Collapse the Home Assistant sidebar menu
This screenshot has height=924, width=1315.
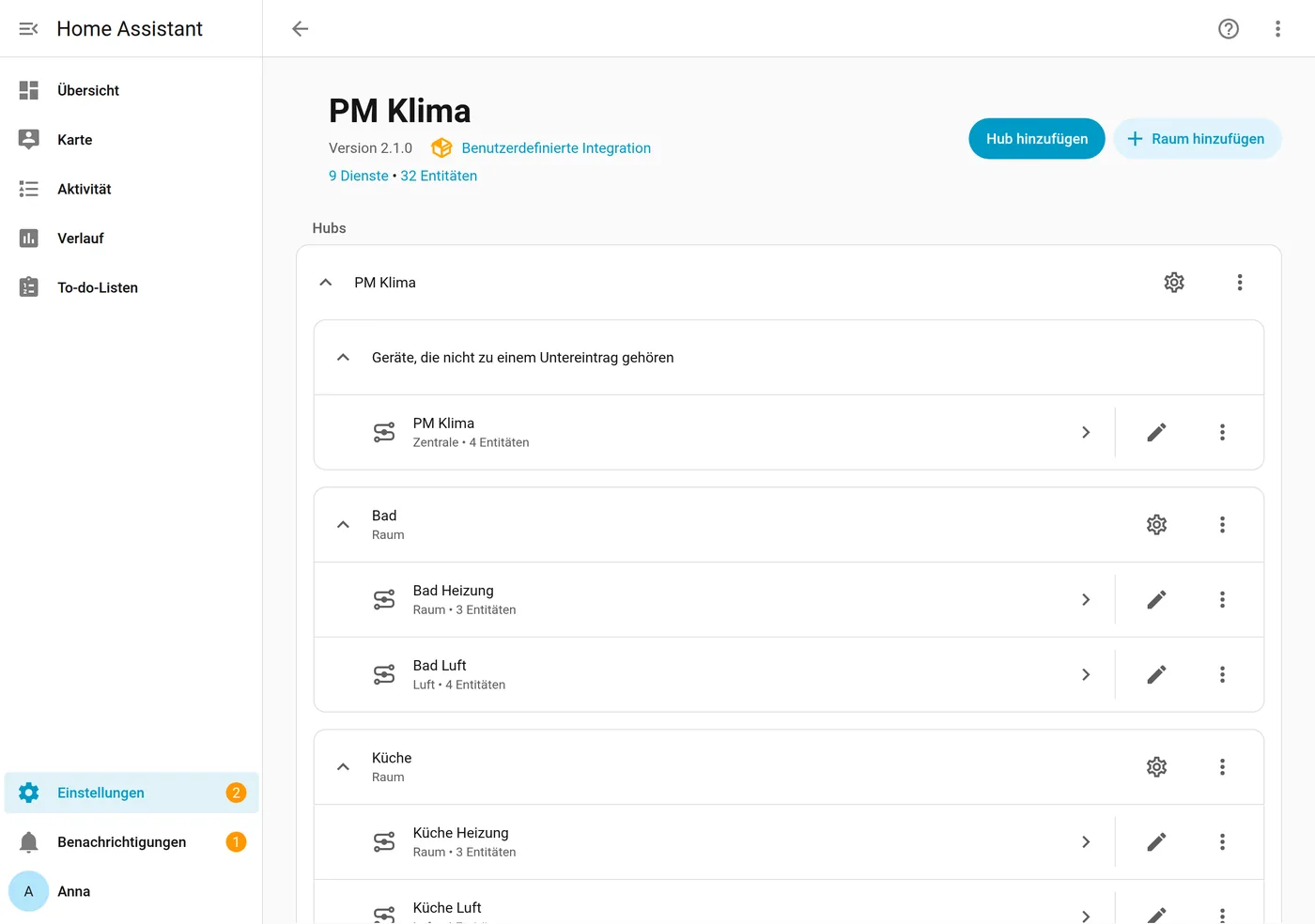(29, 29)
